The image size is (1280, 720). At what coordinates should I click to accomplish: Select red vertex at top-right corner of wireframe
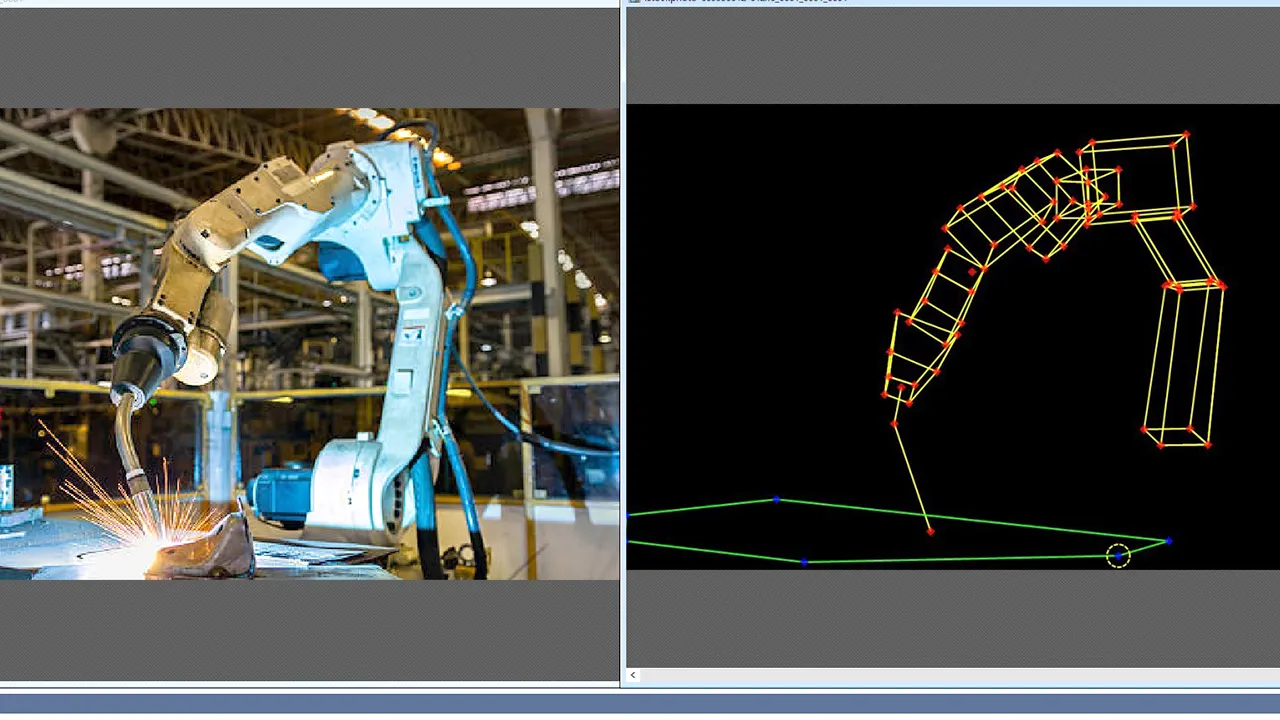coord(1186,134)
